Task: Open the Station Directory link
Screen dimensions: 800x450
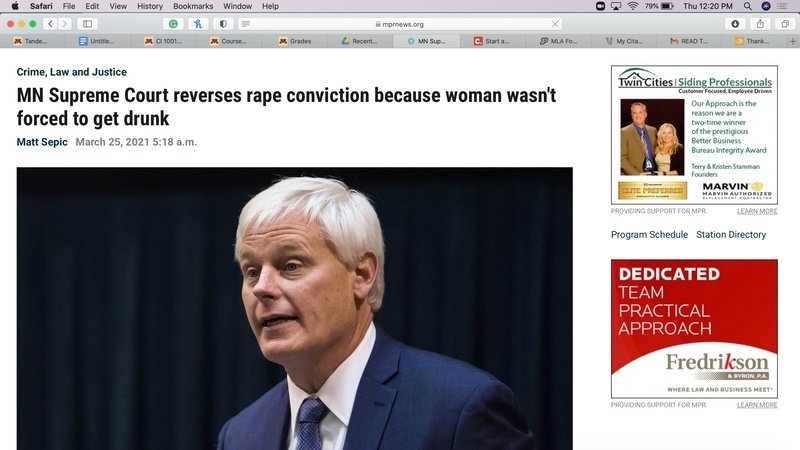Action: pos(731,235)
